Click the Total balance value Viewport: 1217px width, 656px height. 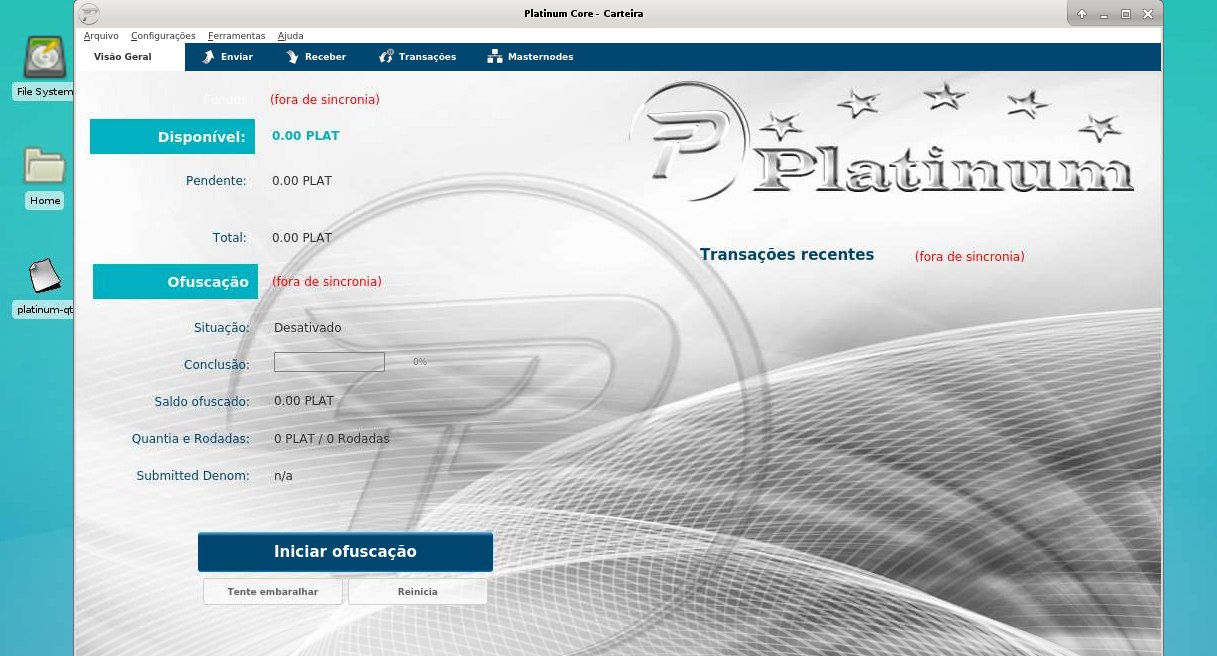coord(302,238)
